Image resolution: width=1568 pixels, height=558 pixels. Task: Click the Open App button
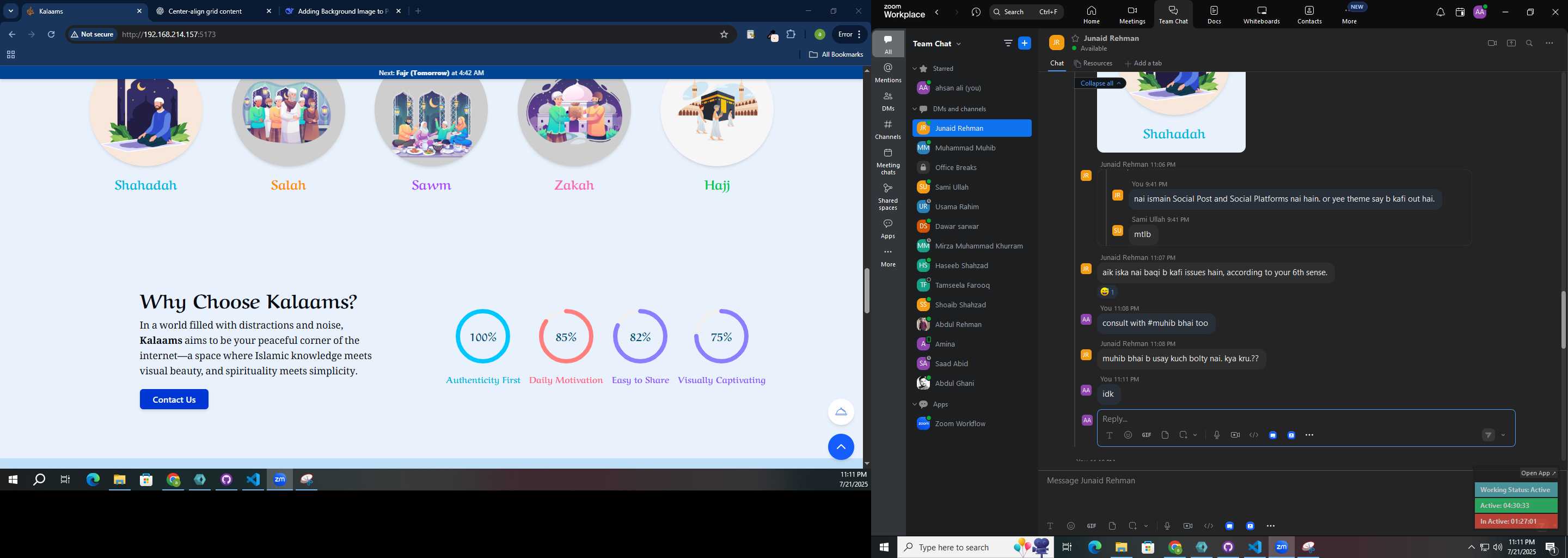pyautogui.click(x=1538, y=474)
